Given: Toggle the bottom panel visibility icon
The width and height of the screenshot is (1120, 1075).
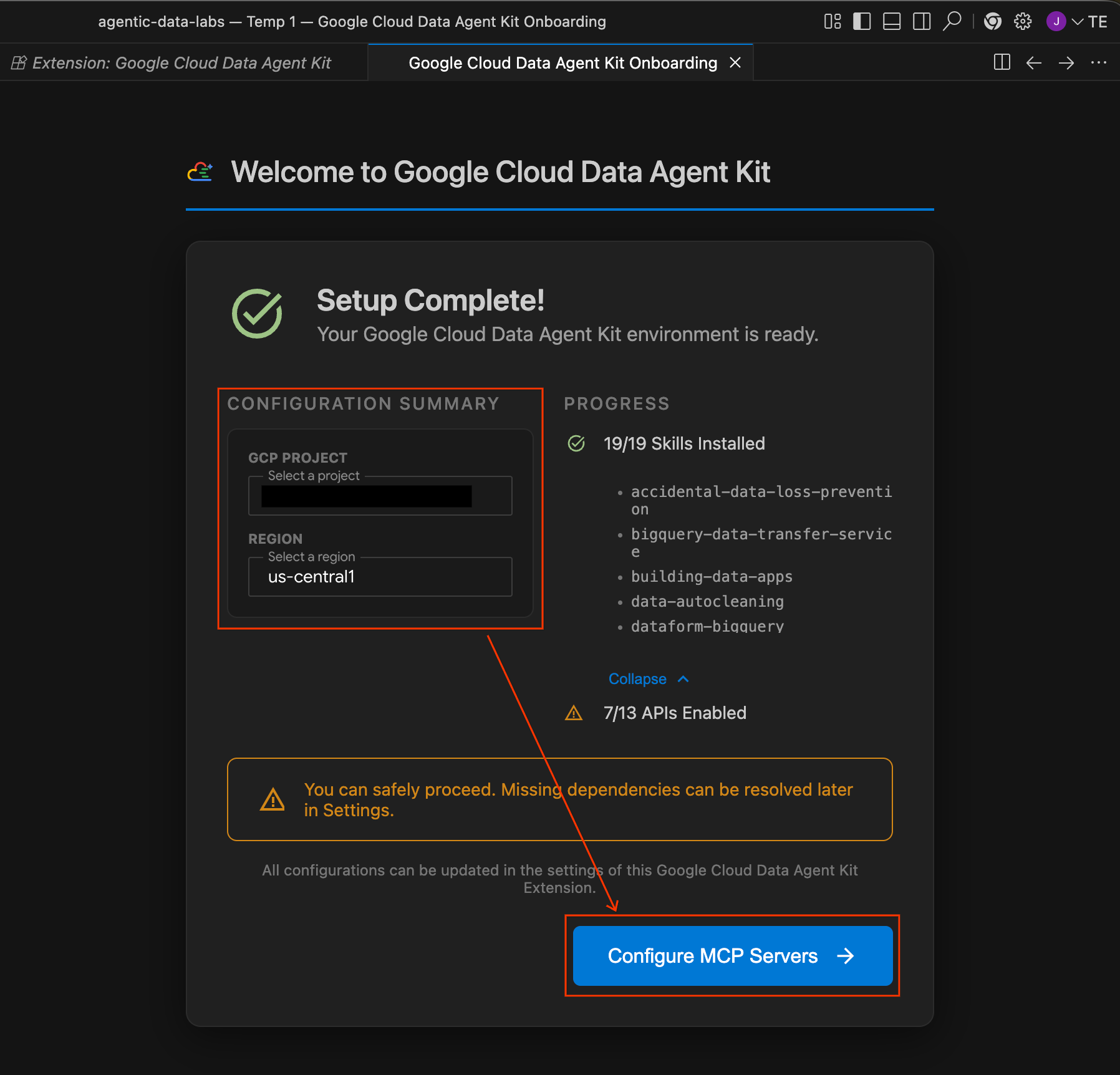Looking at the screenshot, I should click(x=892, y=22).
